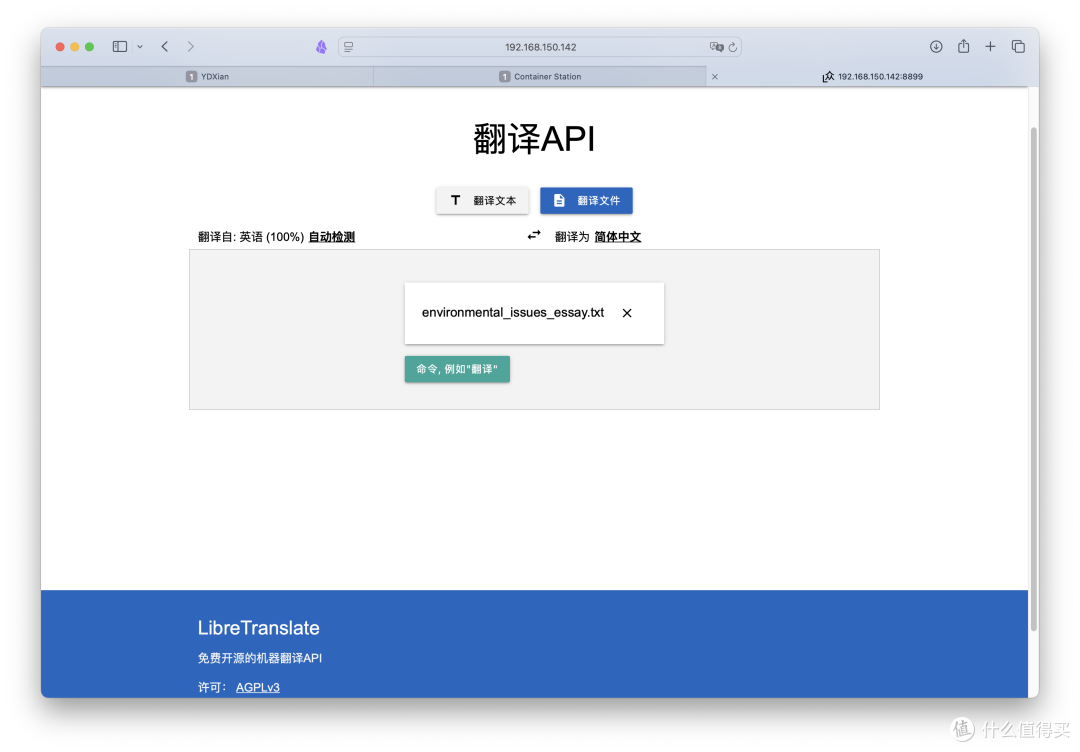Viewport: 1080px width, 752px height.
Task: Remove environmental_issues_essay.txt with the X icon
Action: (x=627, y=313)
